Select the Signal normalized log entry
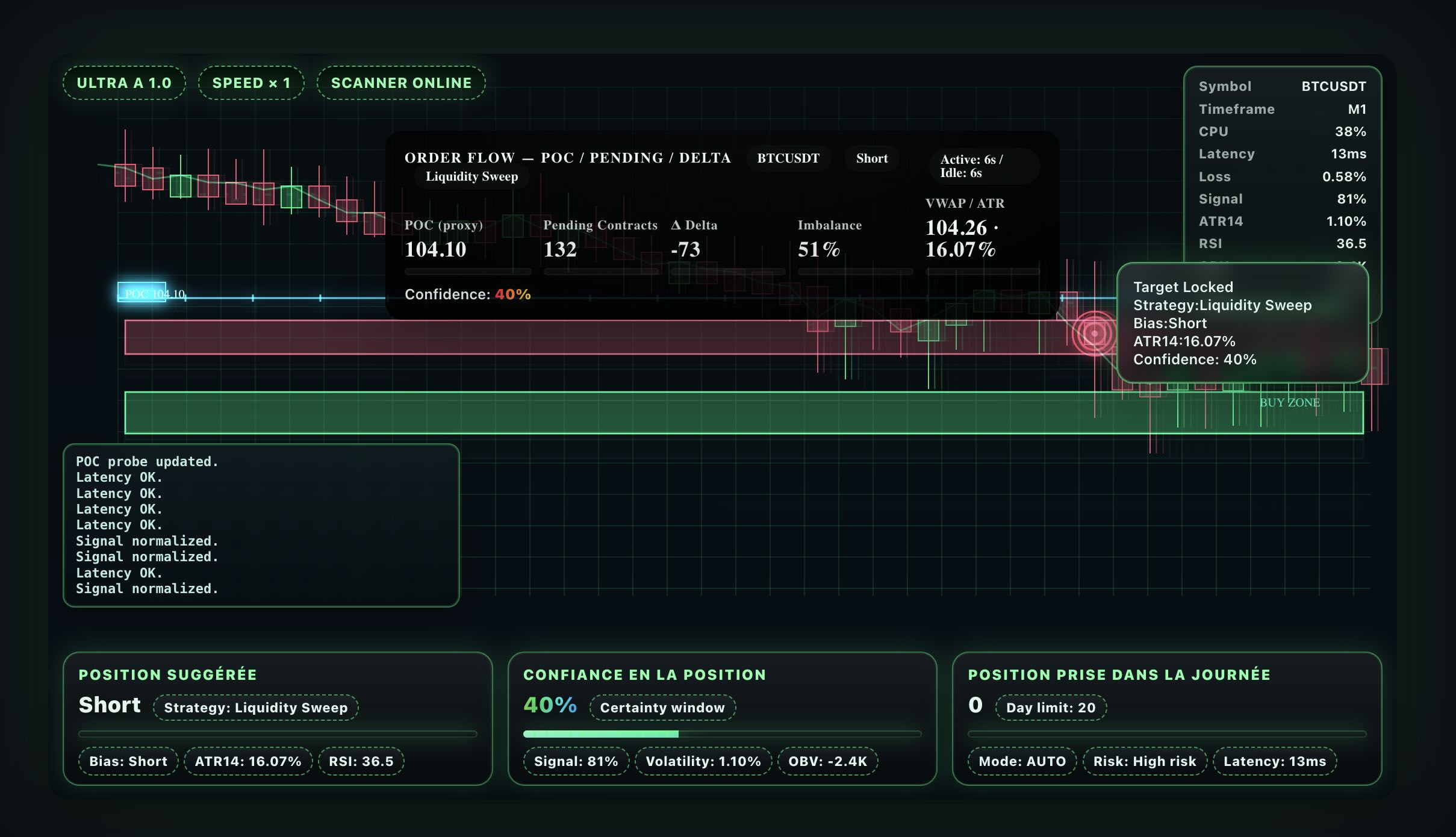This screenshot has height=837, width=1456. (x=146, y=541)
